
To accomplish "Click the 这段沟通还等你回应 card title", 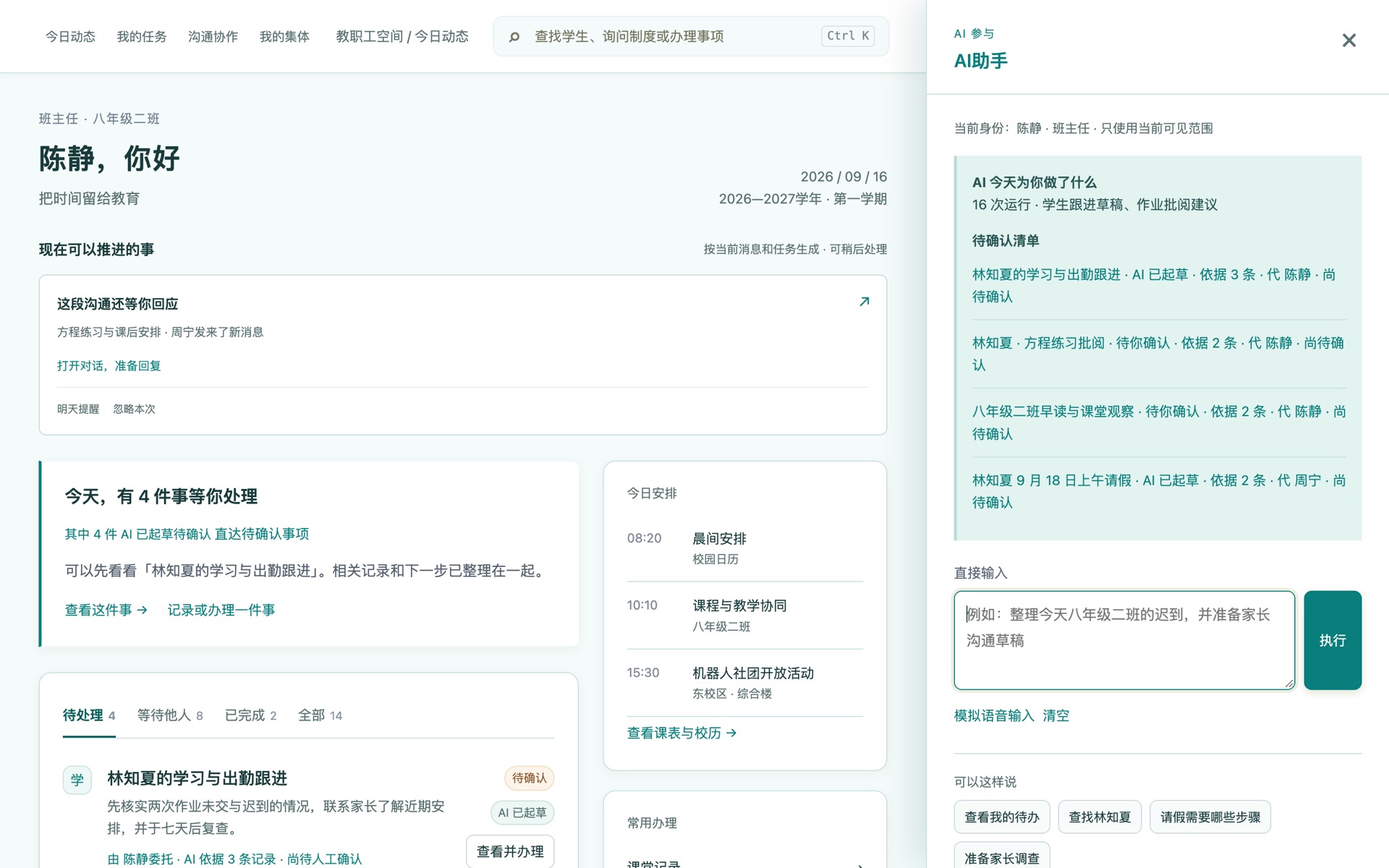I will 118,305.
